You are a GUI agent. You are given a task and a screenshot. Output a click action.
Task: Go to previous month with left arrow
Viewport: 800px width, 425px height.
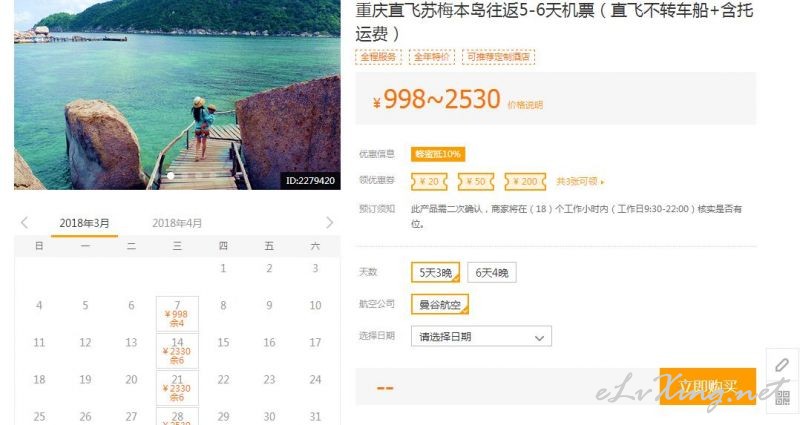[x=24, y=222]
